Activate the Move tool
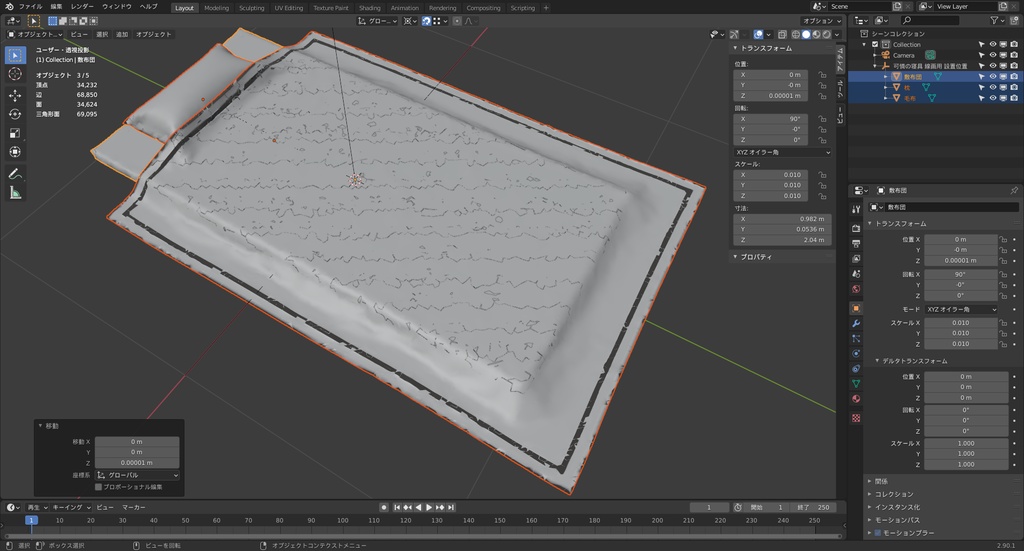 coord(15,95)
